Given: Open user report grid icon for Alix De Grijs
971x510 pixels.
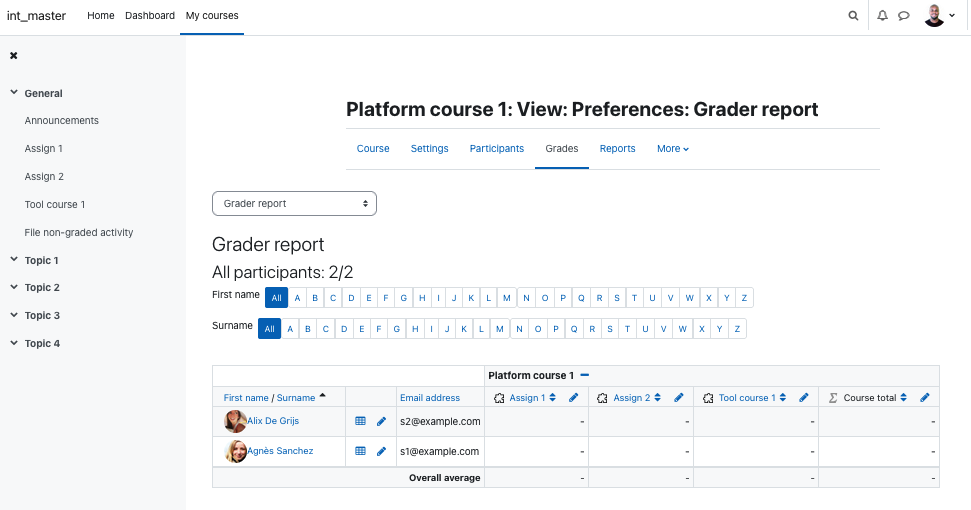Looking at the screenshot, I should [360, 421].
